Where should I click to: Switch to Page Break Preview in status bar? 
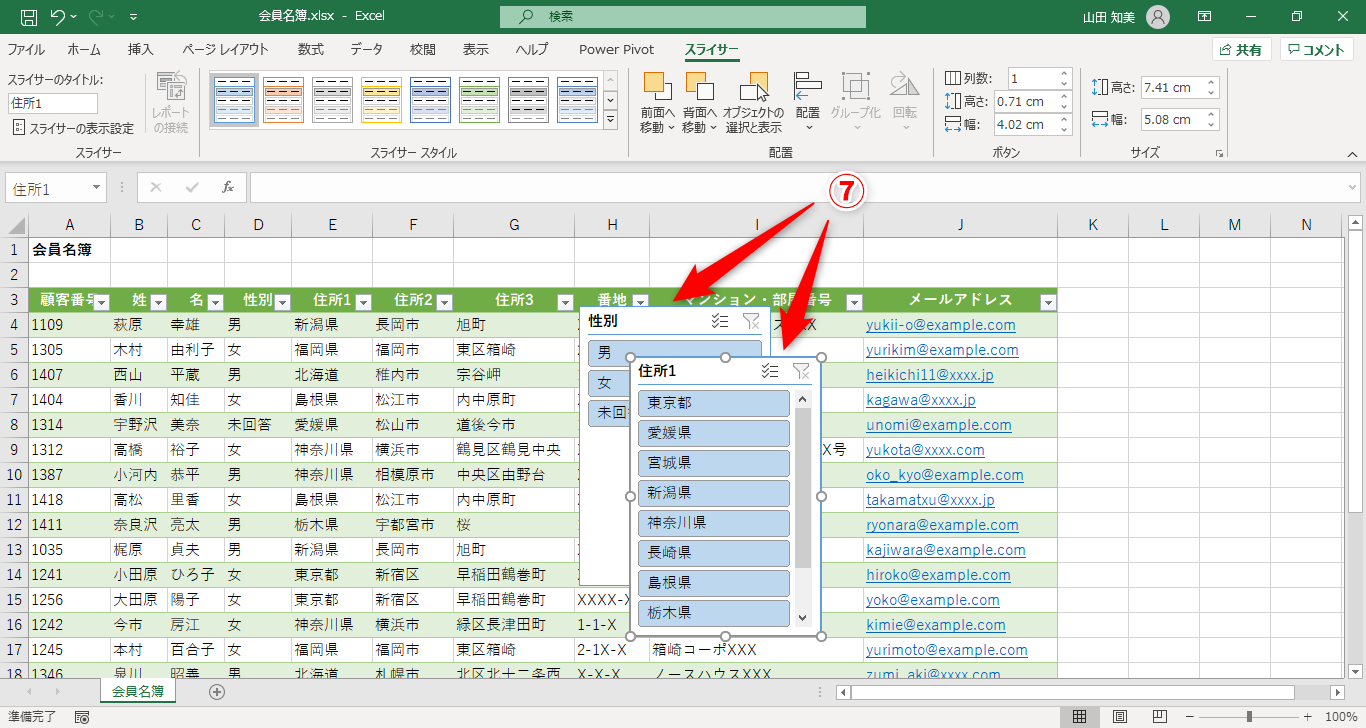pos(1160,717)
